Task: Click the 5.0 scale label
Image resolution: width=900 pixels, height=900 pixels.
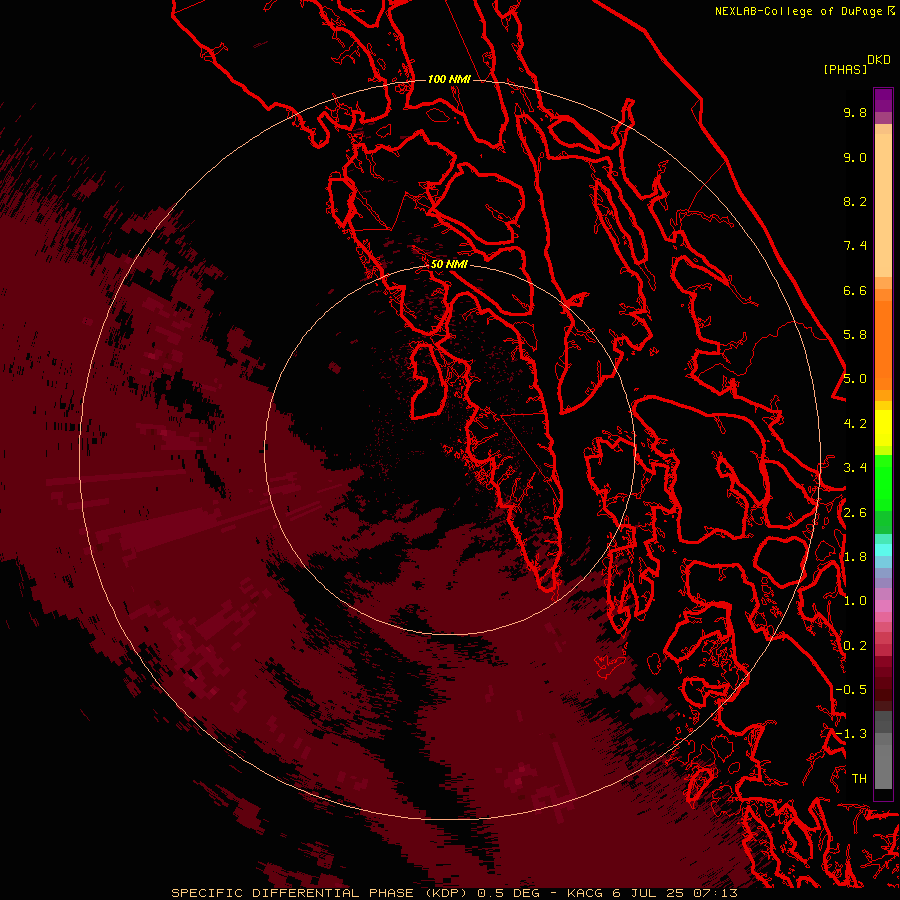Action: pos(855,379)
